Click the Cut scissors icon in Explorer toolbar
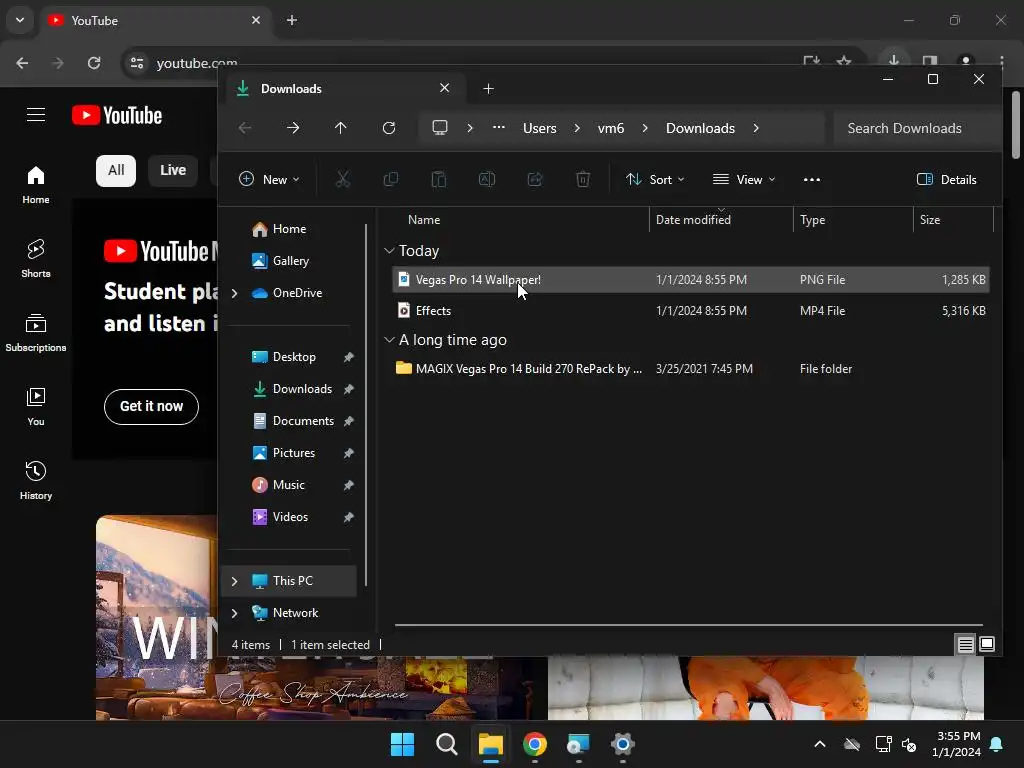 pyautogui.click(x=342, y=180)
